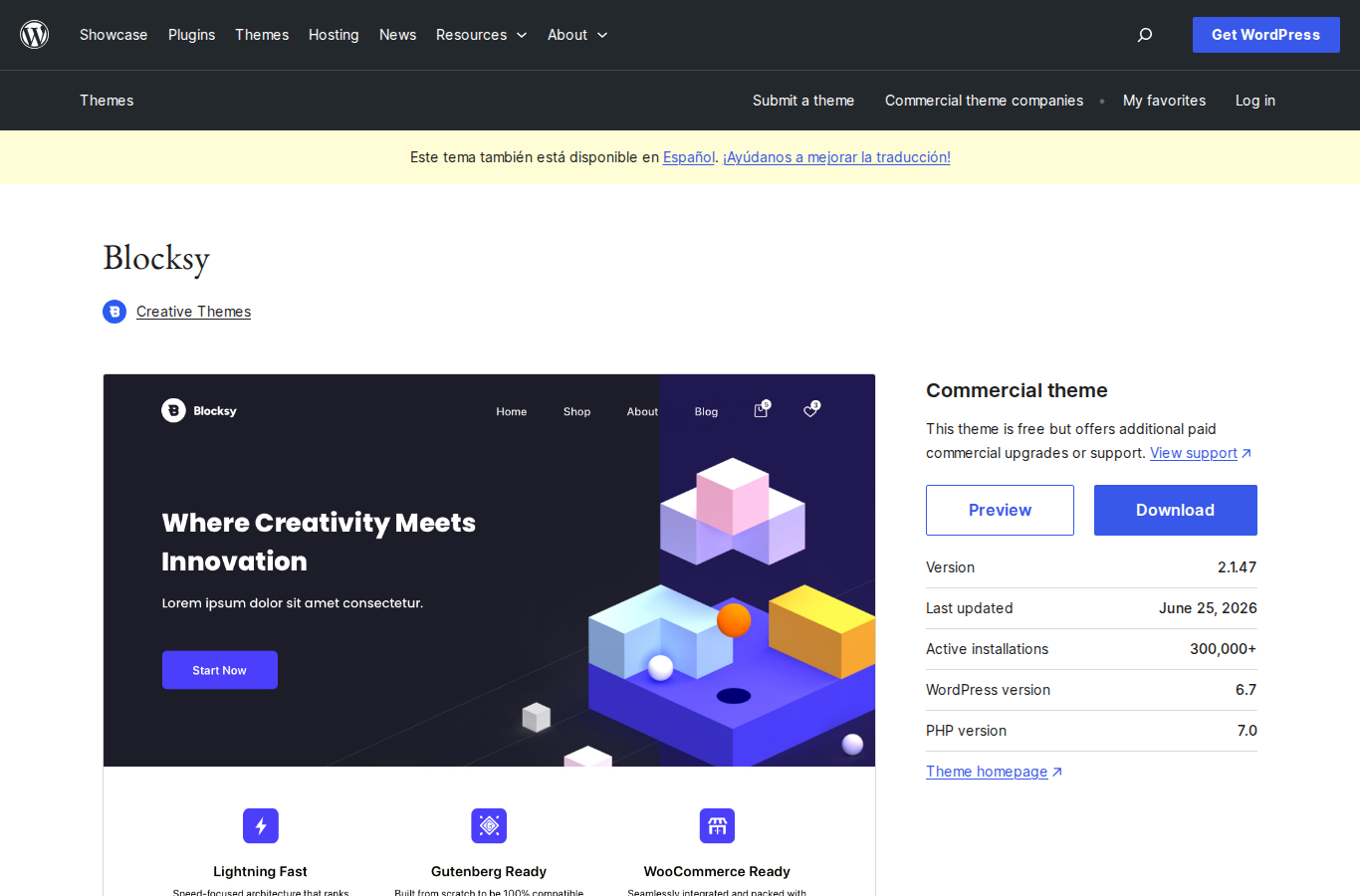Click the Where Creativity Meets Innovation headline
Viewport: 1360px width, 896px height.
pyautogui.click(x=319, y=542)
